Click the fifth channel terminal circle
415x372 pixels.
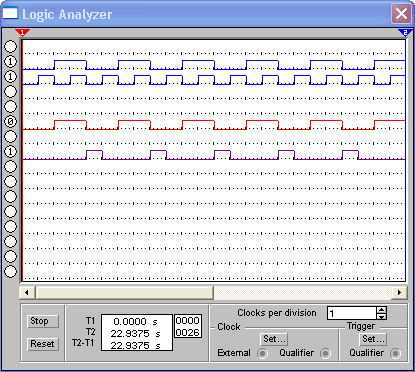(10, 106)
